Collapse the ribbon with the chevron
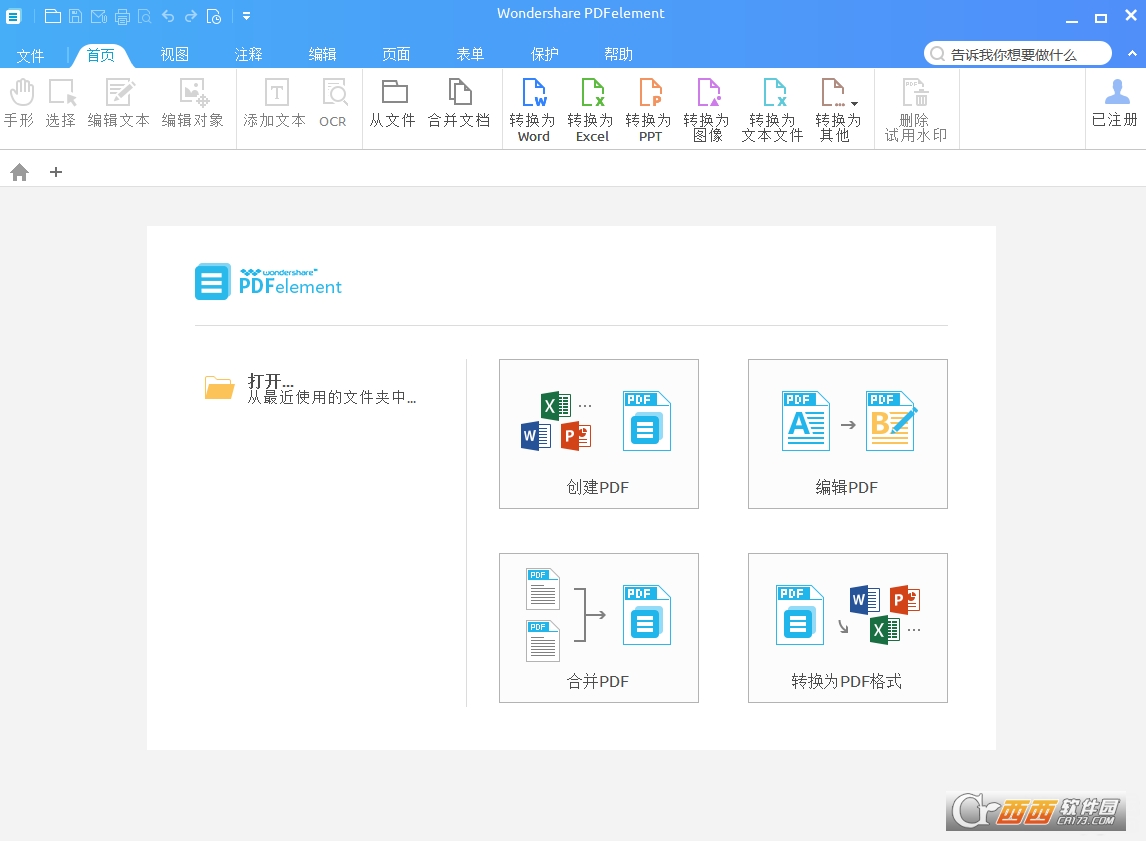The width and height of the screenshot is (1146, 841). coord(1132,53)
